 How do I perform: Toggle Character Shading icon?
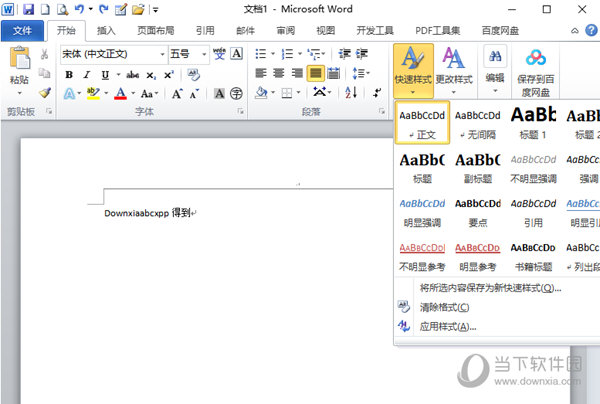(219, 93)
